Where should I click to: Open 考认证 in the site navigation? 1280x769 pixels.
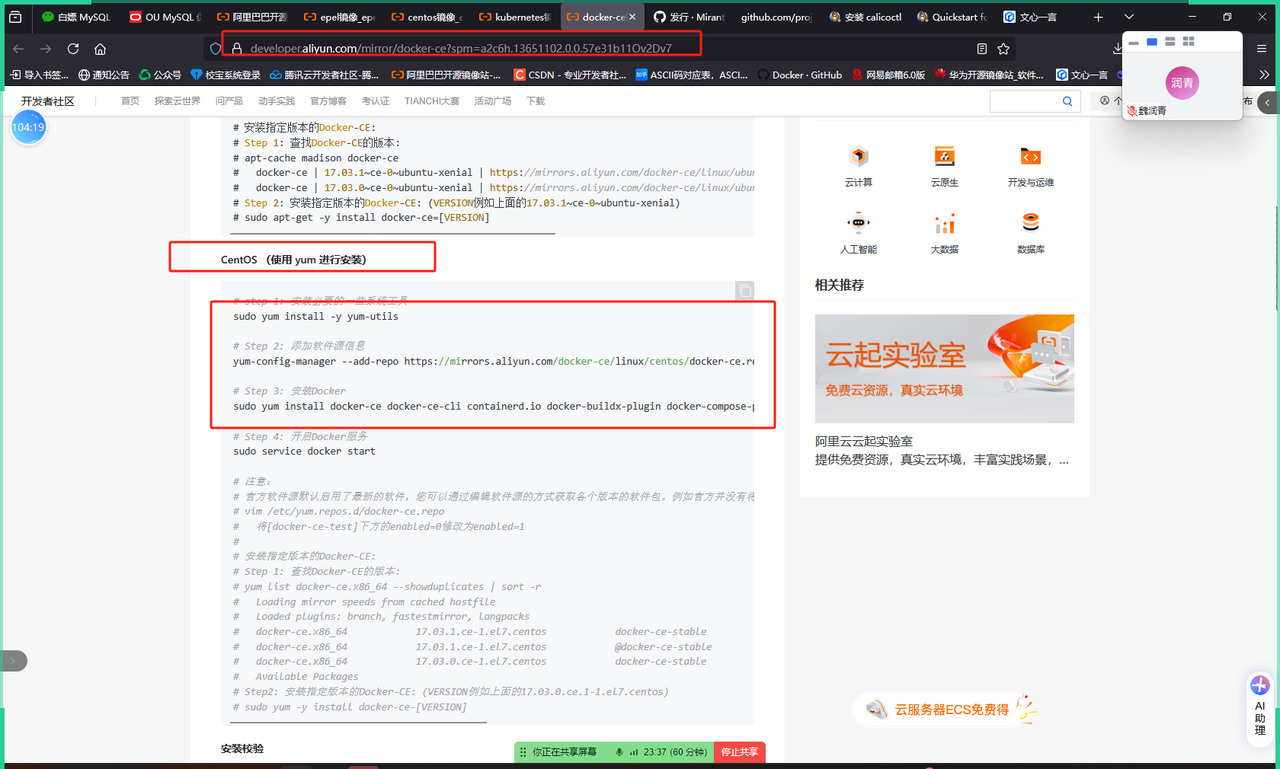tap(376, 101)
